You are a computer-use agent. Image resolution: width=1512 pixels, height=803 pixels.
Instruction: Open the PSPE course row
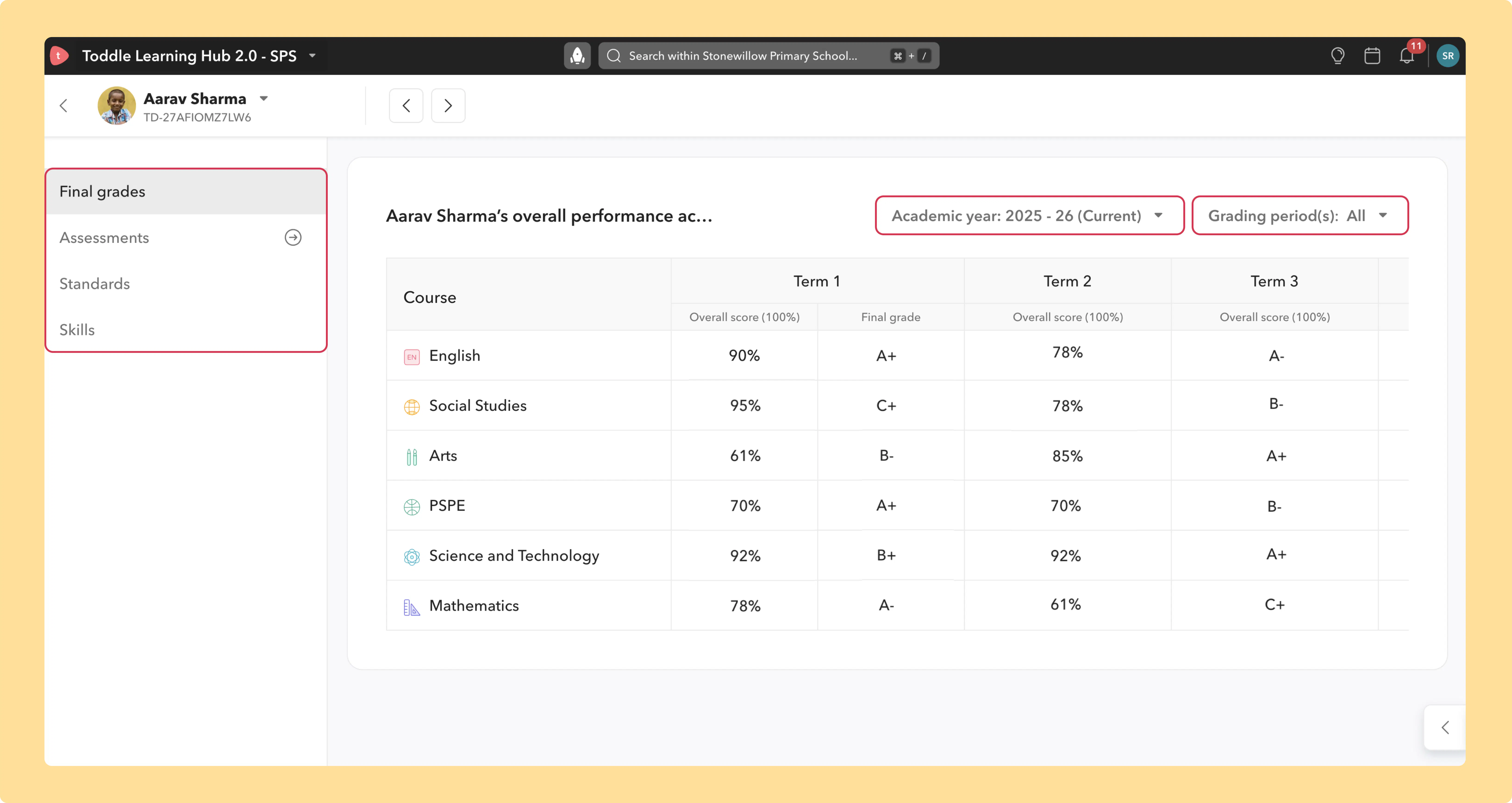tap(897, 505)
